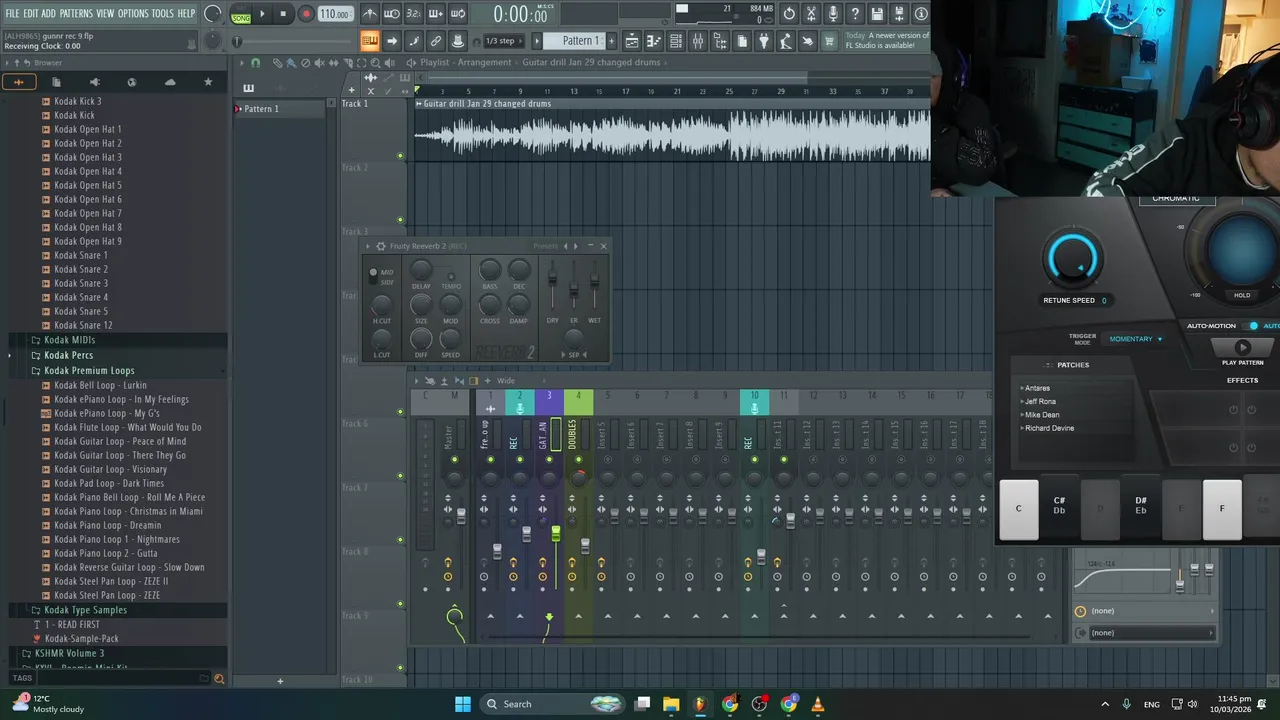Image resolution: width=1280 pixels, height=720 pixels.
Task: Open the content library shopping cart icon
Action: click(830, 41)
